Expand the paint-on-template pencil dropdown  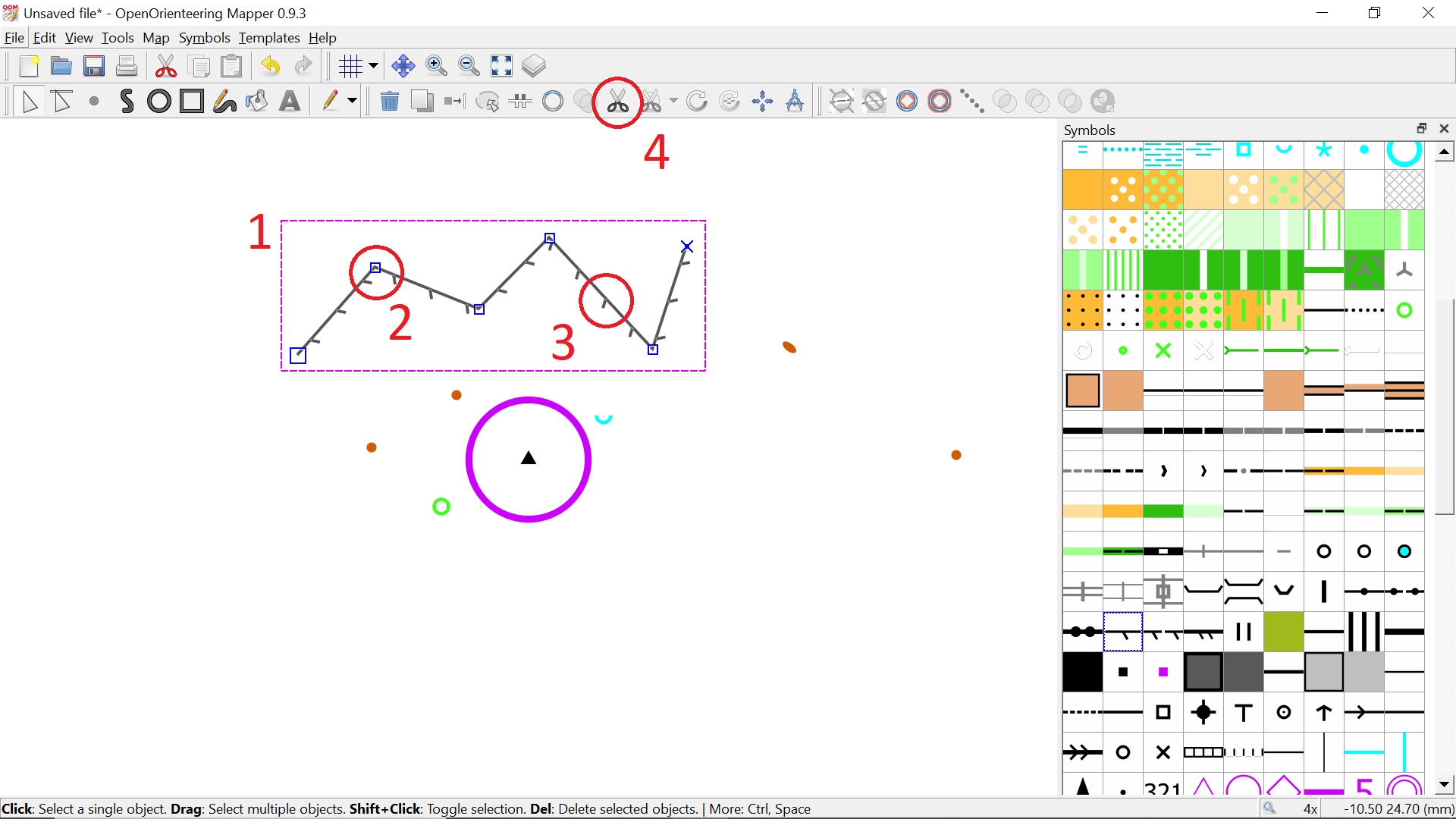[x=352, y=102]
